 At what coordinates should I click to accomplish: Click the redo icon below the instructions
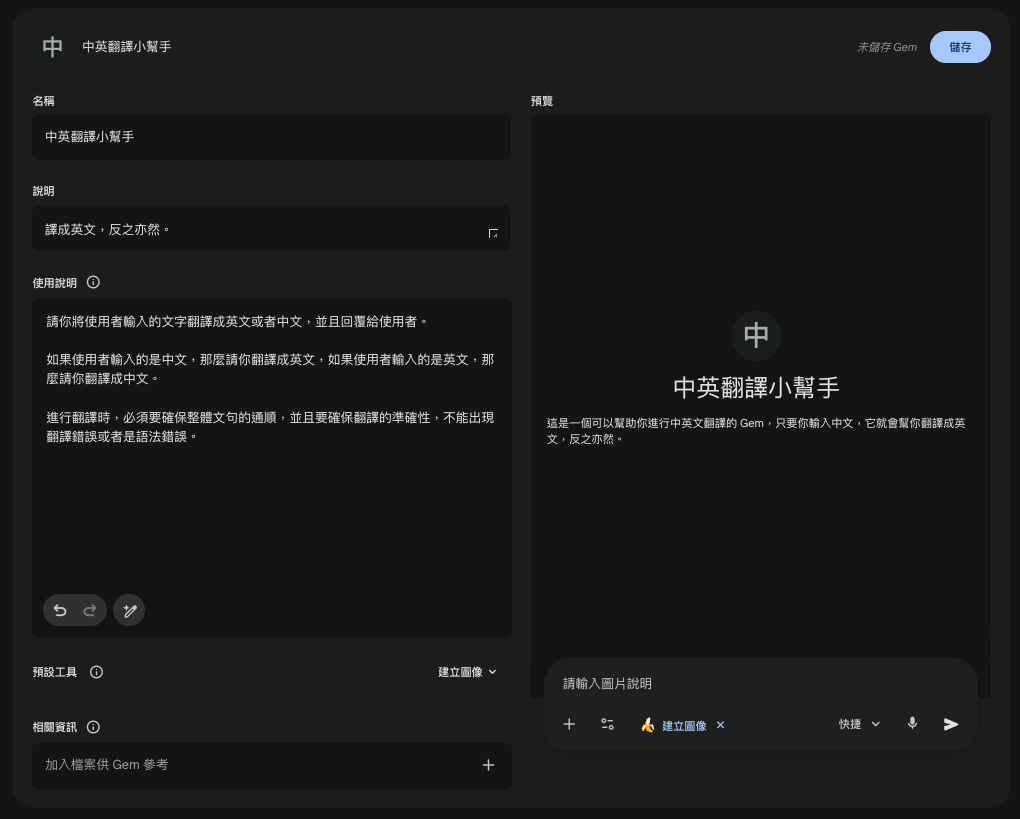click(x=89, y=610)
